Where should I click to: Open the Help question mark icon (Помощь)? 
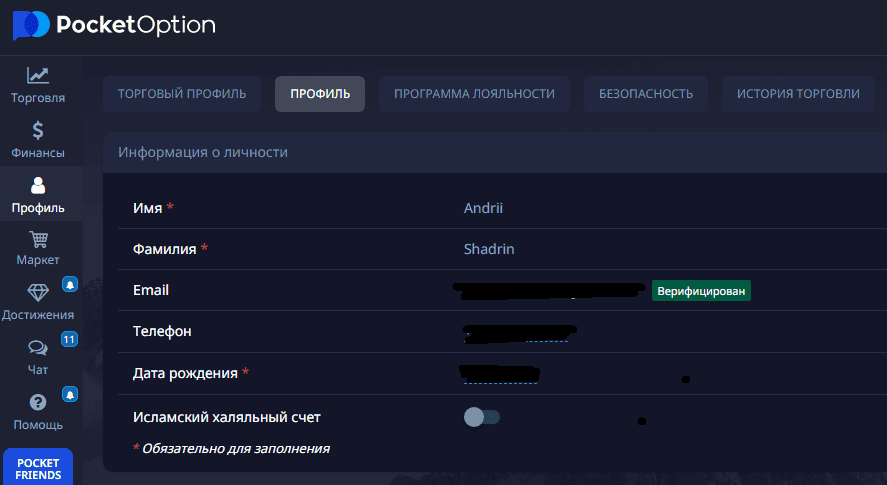point(38,402)
